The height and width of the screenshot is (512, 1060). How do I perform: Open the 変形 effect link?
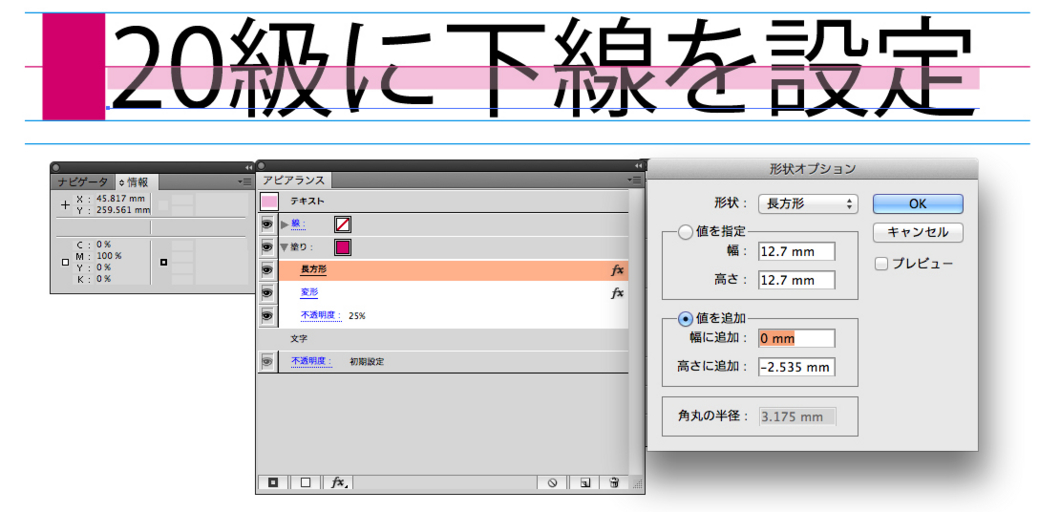pyautogui.click(x=310, y=292)
